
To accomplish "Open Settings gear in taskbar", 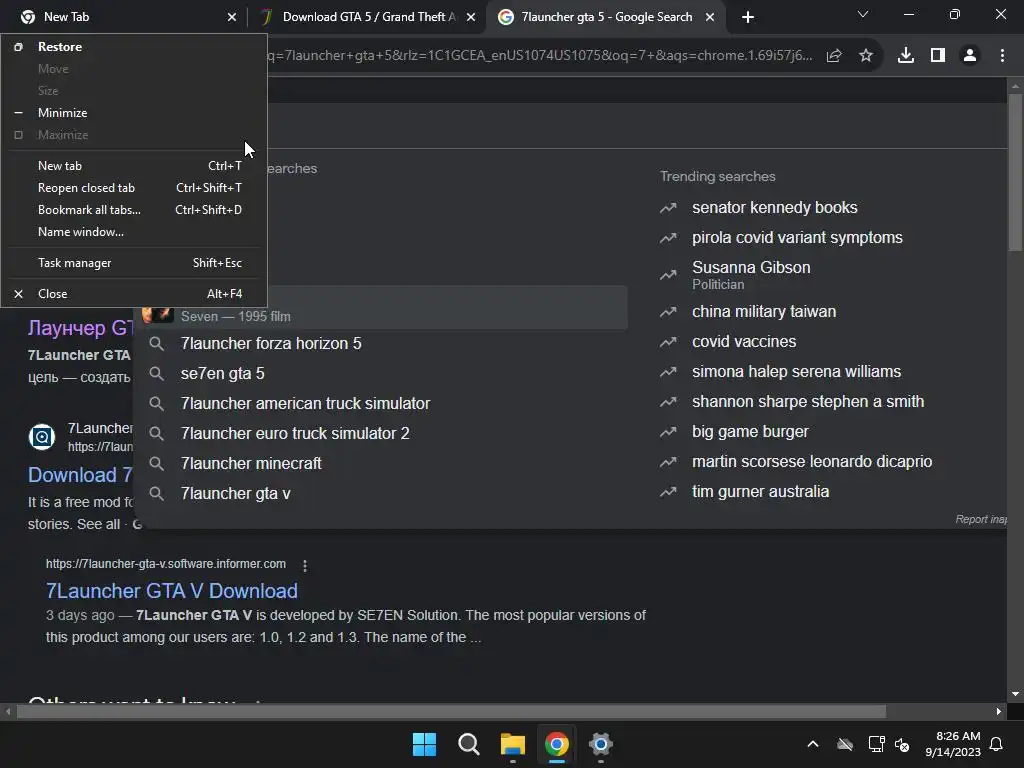I will coord(600,744).
